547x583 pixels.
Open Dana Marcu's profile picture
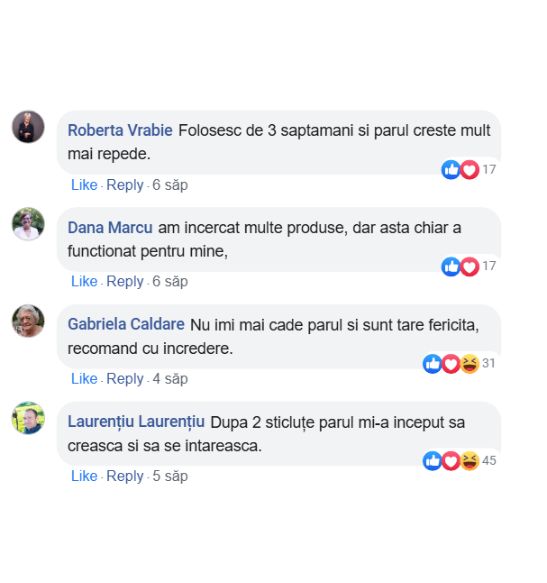click(28, 224)
